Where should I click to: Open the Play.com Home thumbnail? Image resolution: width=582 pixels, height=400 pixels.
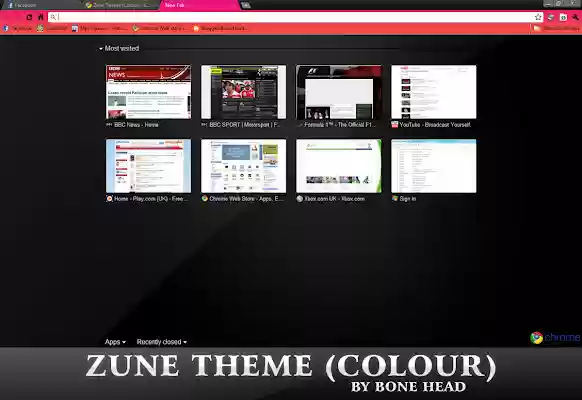pos(148,166)
